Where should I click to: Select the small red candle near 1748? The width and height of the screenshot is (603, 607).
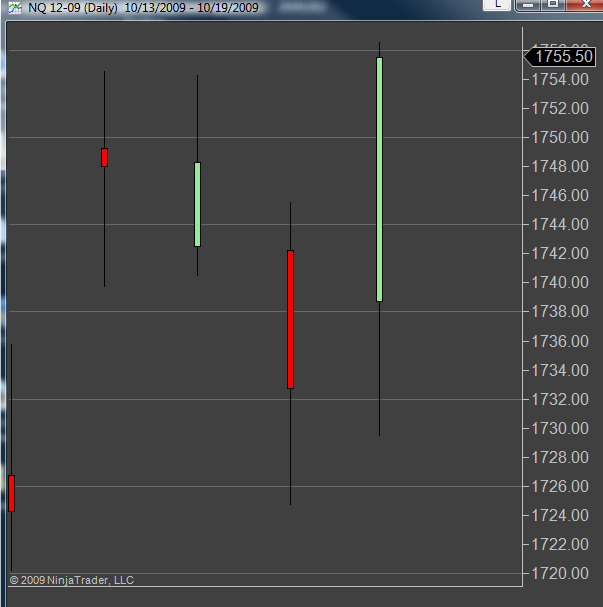(104, 158)
